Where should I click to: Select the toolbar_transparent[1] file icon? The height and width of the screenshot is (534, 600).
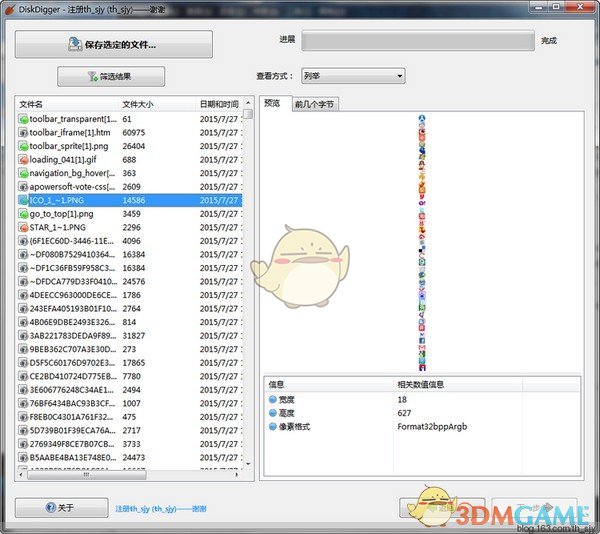pos(23,119)
